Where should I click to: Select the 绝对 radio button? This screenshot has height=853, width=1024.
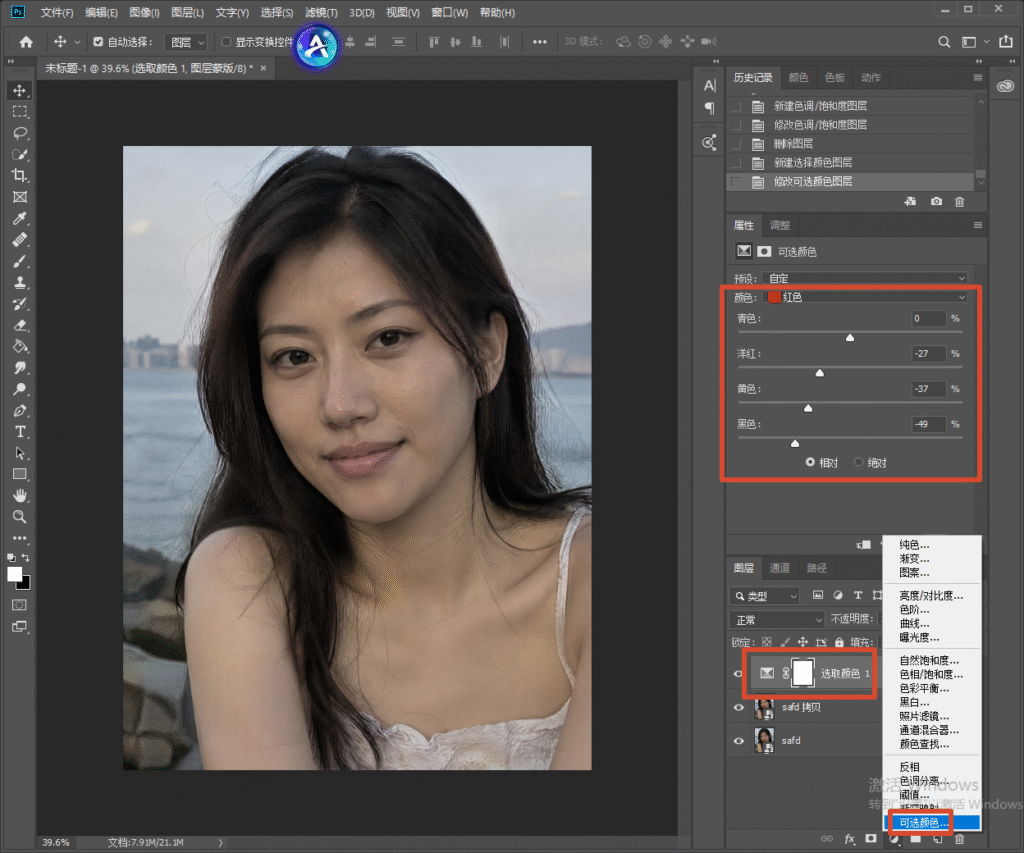[859, 462]
